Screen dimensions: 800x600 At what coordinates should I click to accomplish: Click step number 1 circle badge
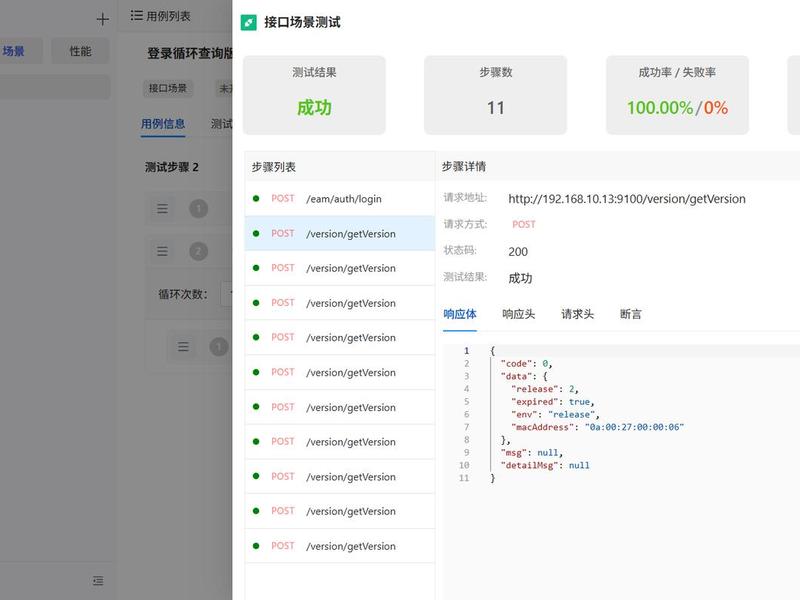[x=198, y=209]
